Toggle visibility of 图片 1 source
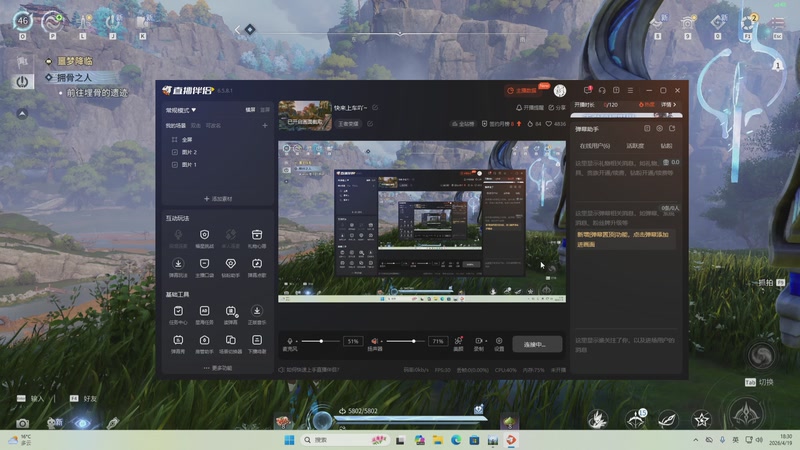This screenshot has height=450, width=800. [174, 165]
